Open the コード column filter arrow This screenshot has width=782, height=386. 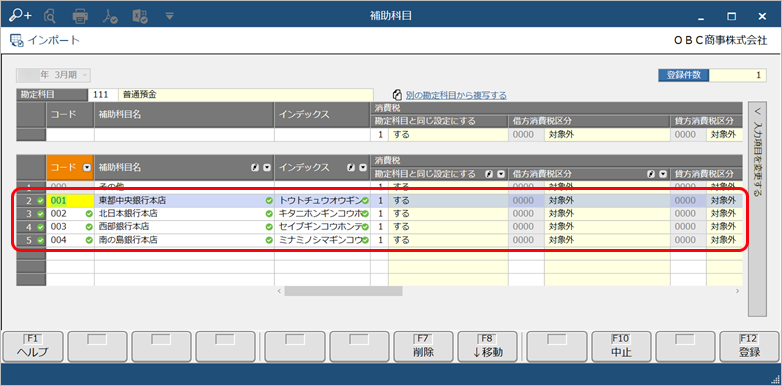click(87, 168)
